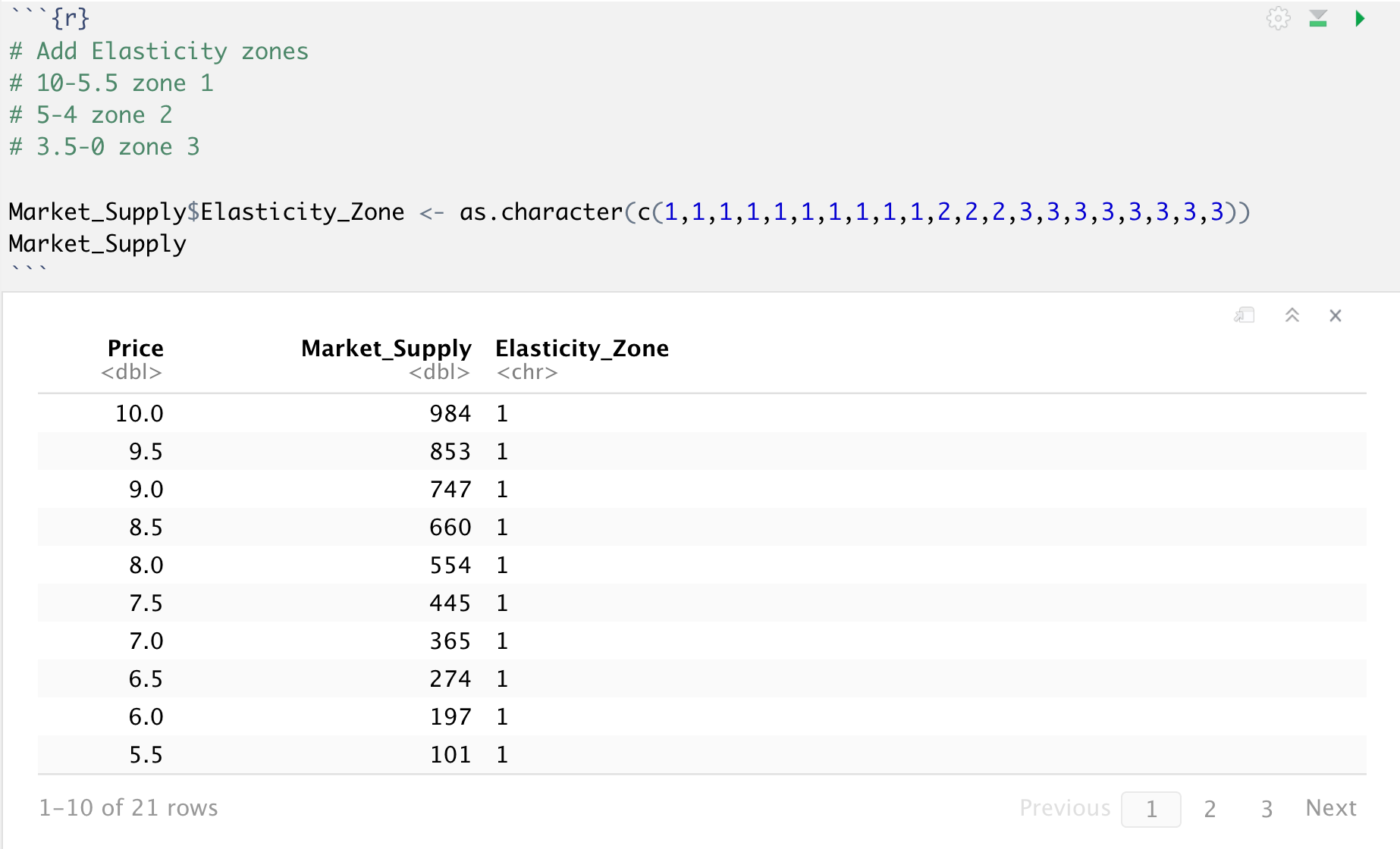Collapse the chunk output panel
The height and width of the screenshot is (849, 1400).
point(1292,315)
